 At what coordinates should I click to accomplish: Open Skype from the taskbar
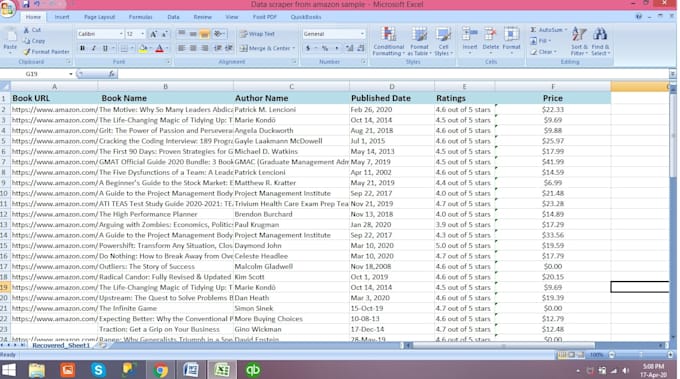click(98, 370)
